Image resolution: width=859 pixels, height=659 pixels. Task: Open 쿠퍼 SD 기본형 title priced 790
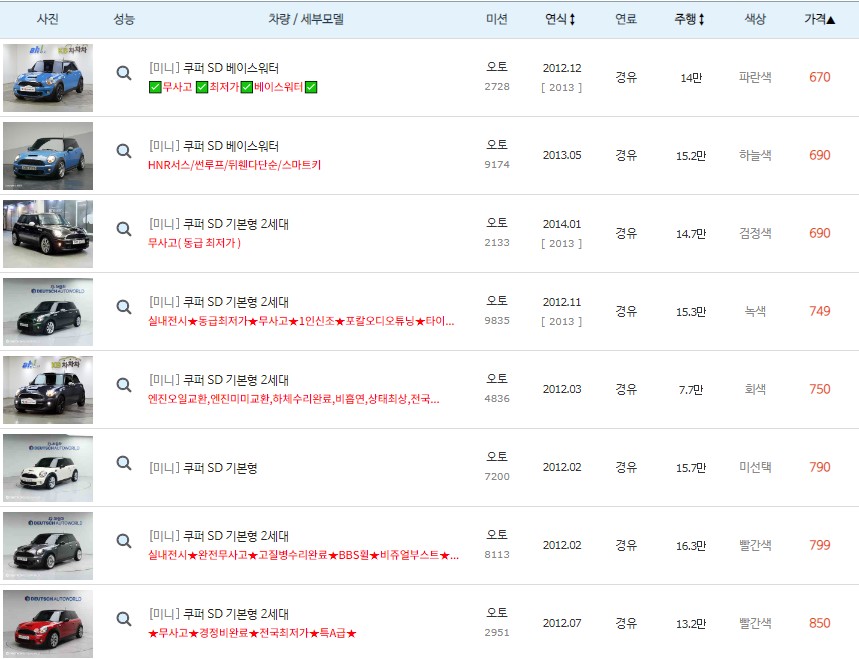(203, 468)
